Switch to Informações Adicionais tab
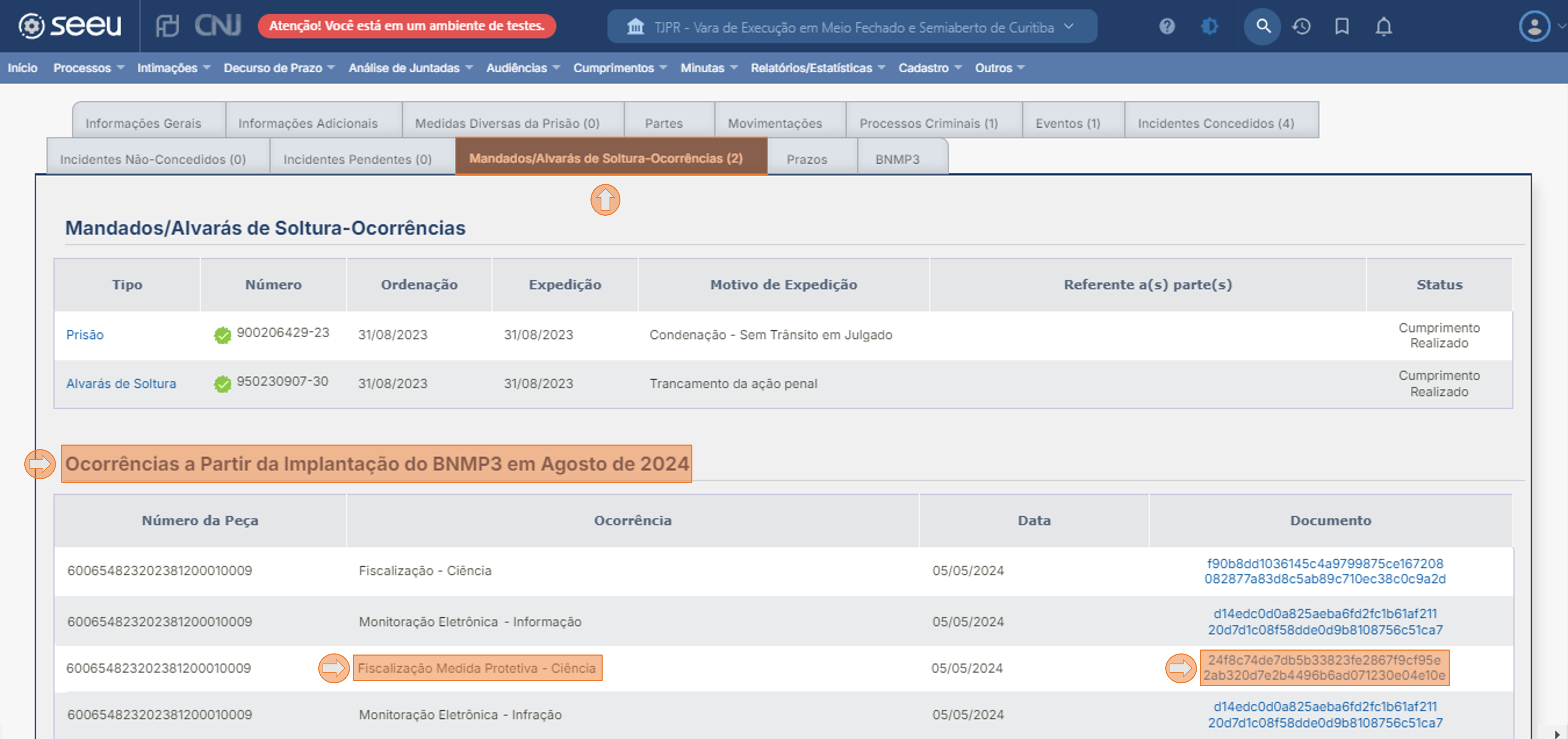The image size is (1568, 739). coord(314,120)
